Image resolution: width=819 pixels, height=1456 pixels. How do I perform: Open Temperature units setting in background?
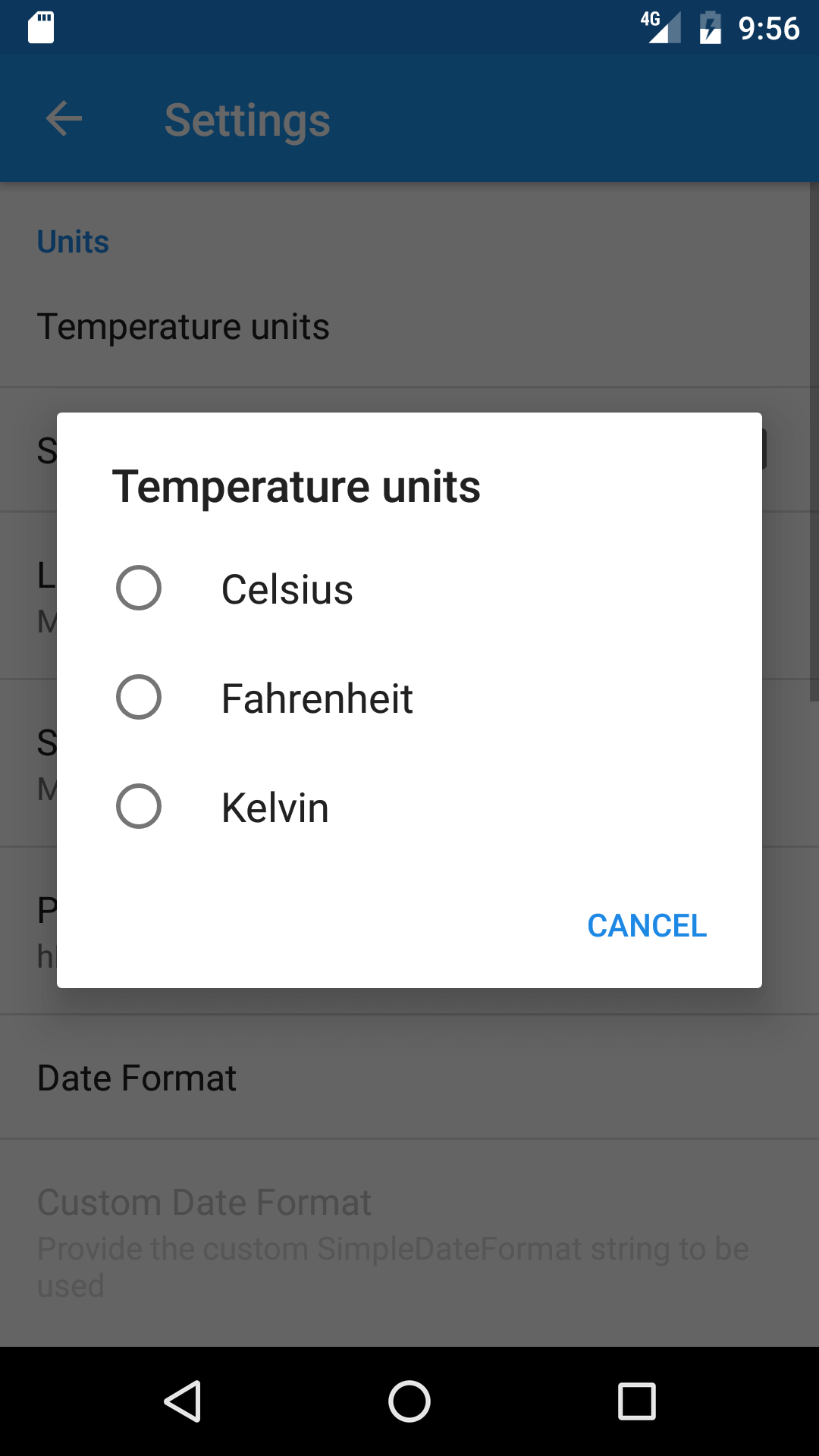[x=183, y=327]
